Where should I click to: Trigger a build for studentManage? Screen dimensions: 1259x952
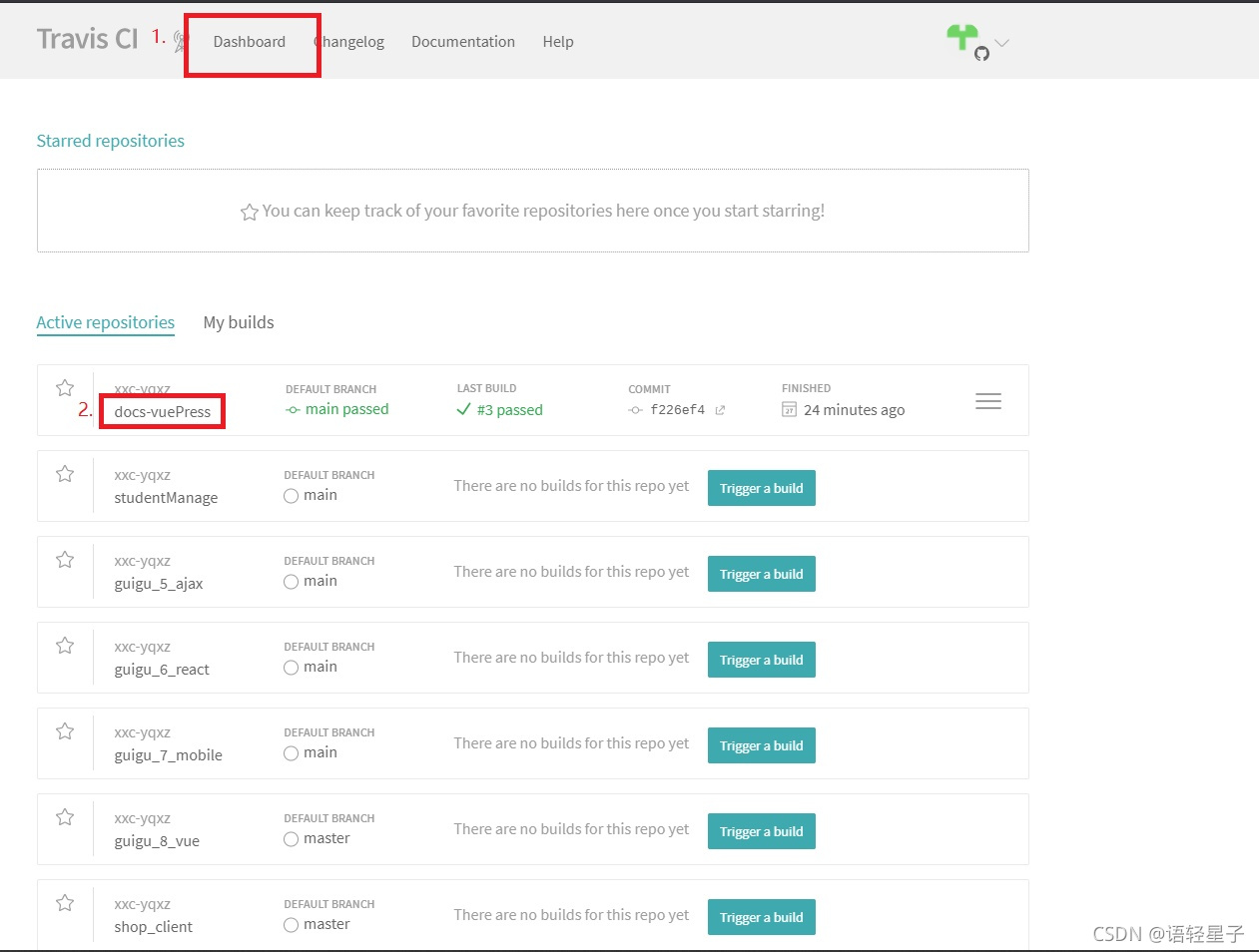(x=762, y=488)
